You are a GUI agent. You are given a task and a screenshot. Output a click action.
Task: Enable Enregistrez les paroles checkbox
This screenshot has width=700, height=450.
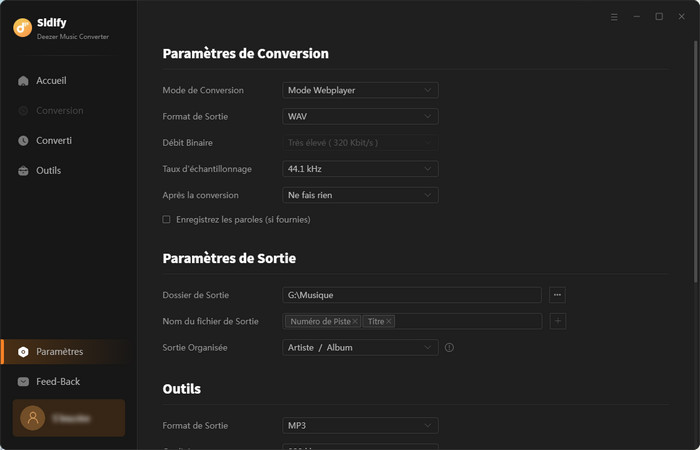(x=167, y=220)
